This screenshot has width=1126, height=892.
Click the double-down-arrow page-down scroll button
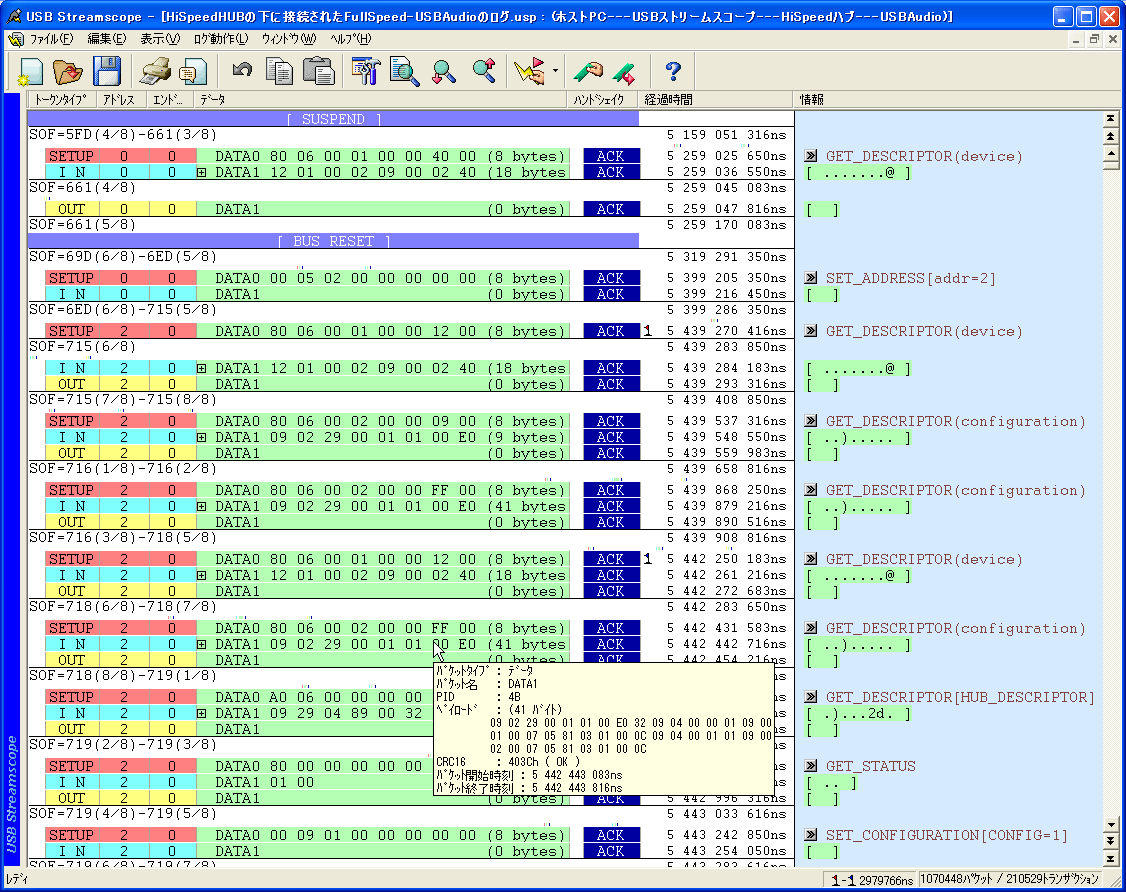(x=1110, y=841)
